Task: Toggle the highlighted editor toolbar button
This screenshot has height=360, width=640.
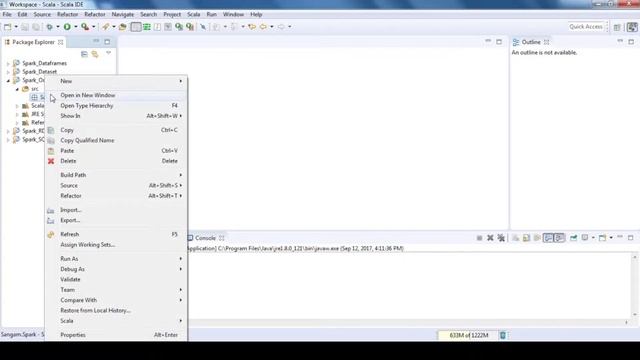Action: pyautogui.click(x=136, y=27)
